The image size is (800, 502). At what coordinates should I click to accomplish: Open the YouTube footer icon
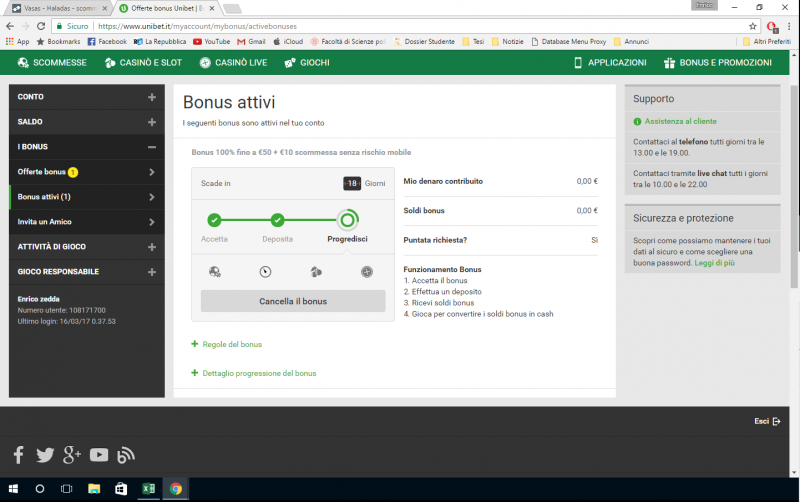pos(99,455)
